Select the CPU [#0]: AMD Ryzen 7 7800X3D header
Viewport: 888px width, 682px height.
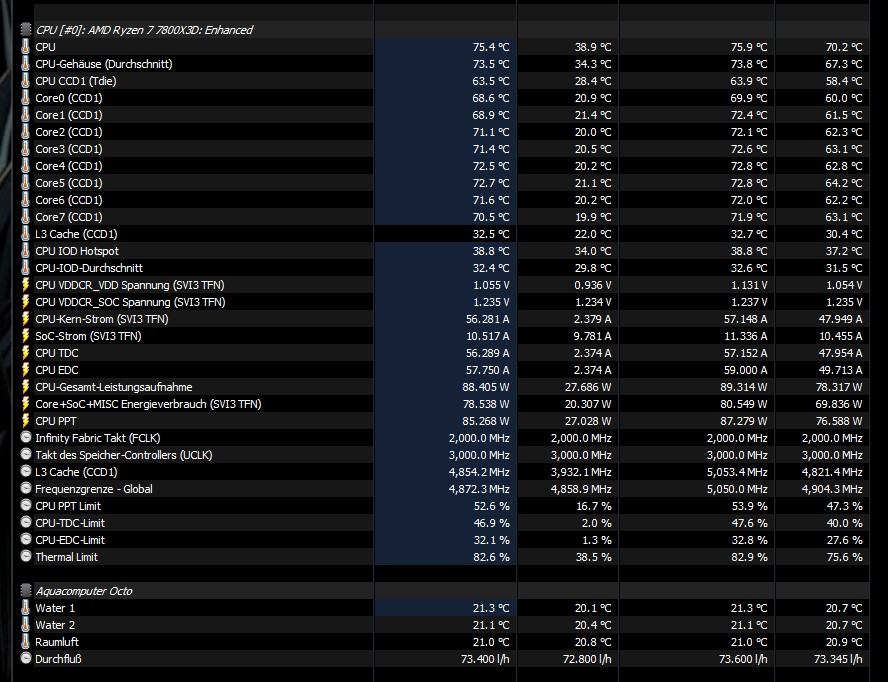coord(144,30)
